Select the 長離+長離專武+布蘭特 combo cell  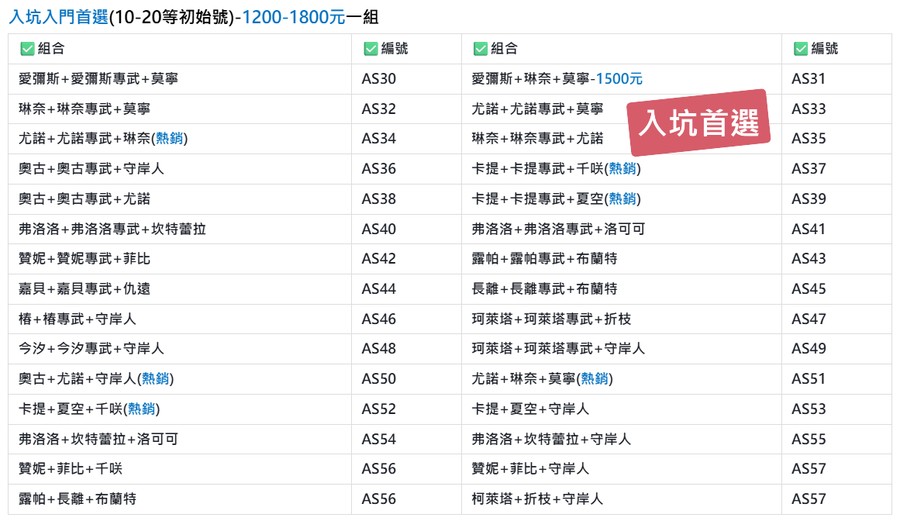coord(544,289)
